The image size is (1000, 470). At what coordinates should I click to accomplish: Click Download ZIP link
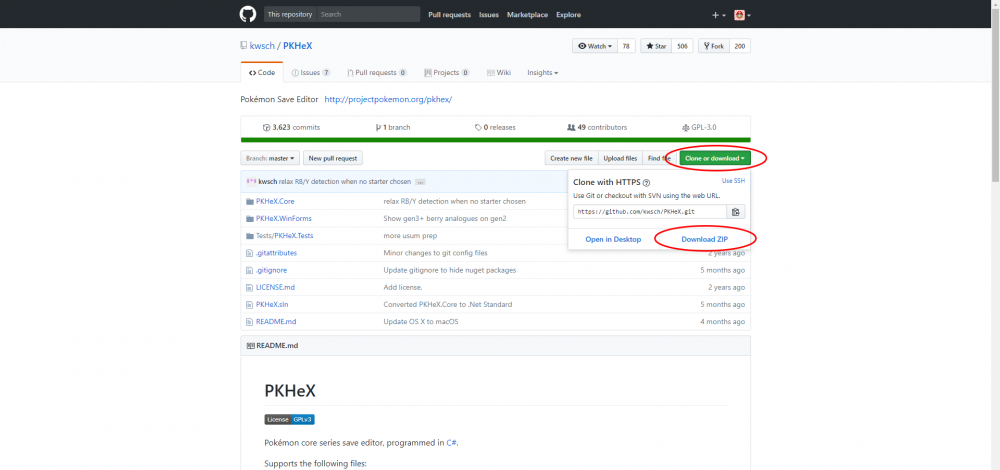point(704,239)
